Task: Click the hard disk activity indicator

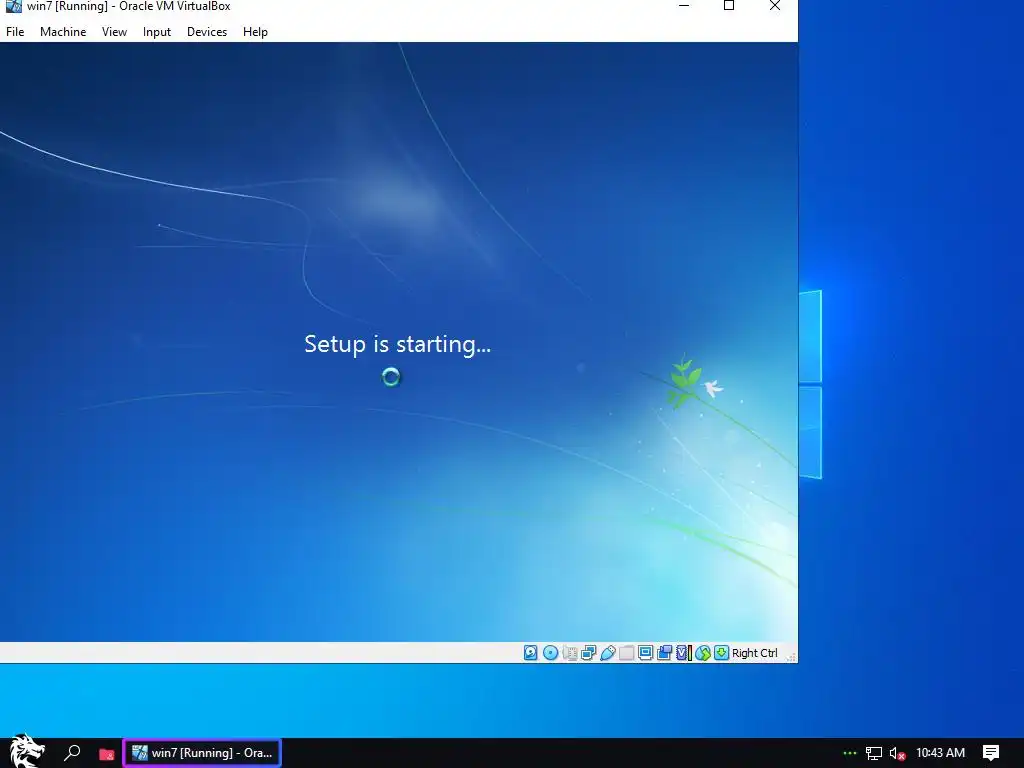Action: coord(531,652)
